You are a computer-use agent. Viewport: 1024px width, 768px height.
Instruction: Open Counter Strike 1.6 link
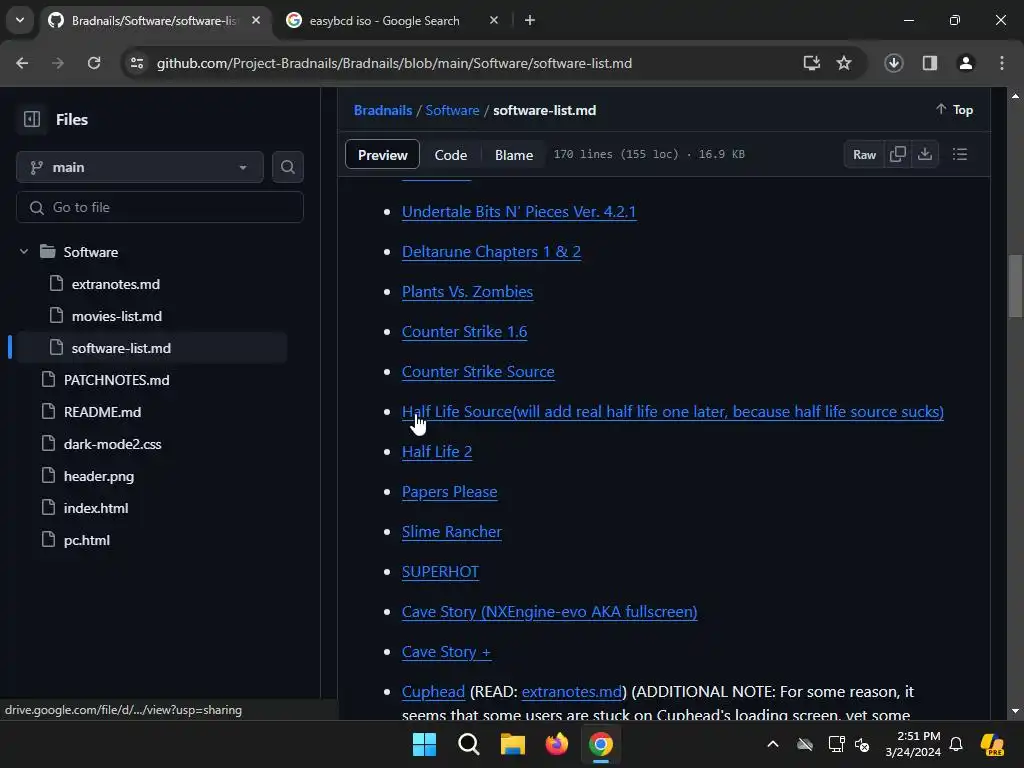[x=464, y=332]
